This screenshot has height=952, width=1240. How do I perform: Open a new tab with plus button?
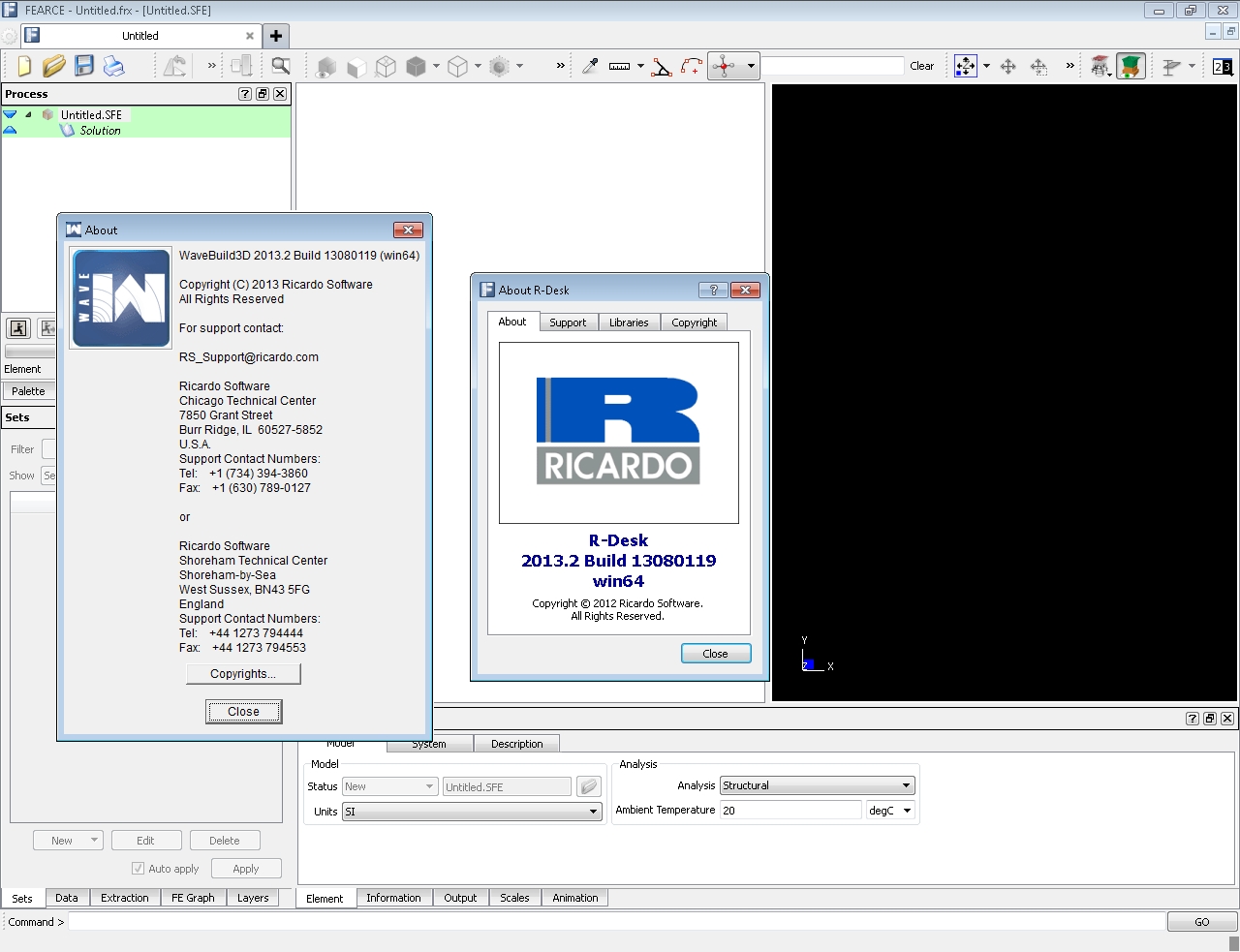tap(276, 36)
